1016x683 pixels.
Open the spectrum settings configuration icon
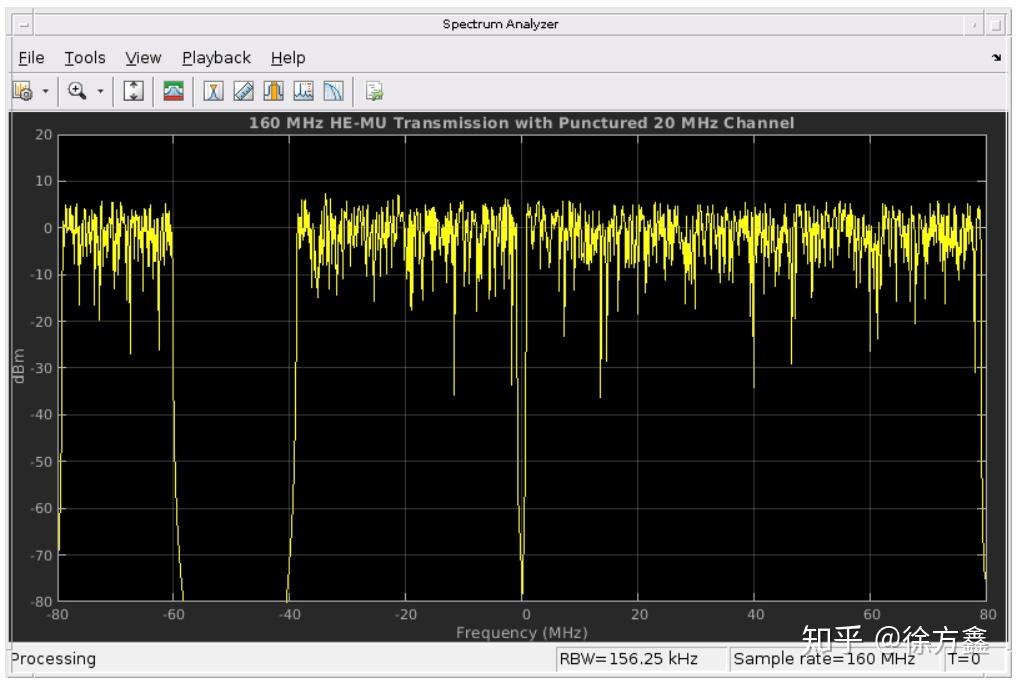[22, 91]
